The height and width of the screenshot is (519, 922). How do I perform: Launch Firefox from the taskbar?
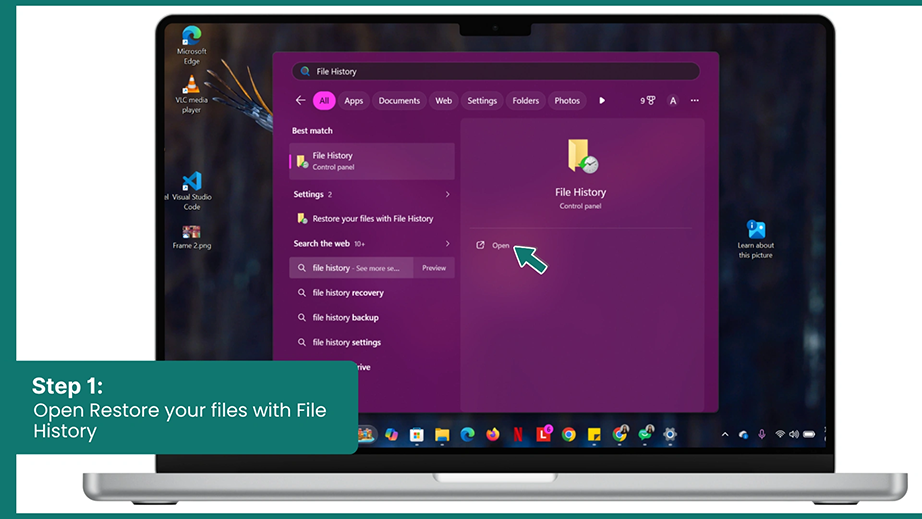(x=493, y=434)
